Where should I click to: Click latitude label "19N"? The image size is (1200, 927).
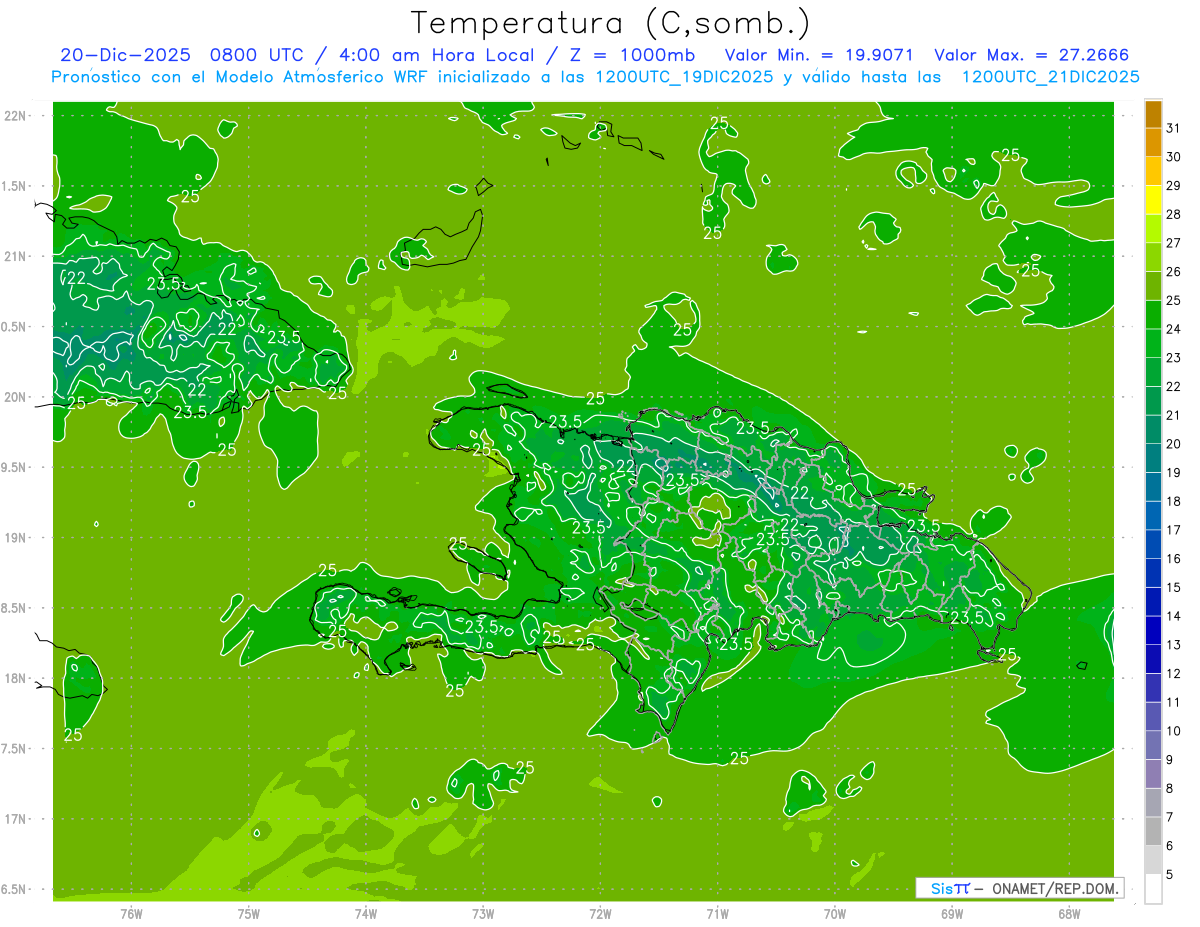(x=16, y=537)
